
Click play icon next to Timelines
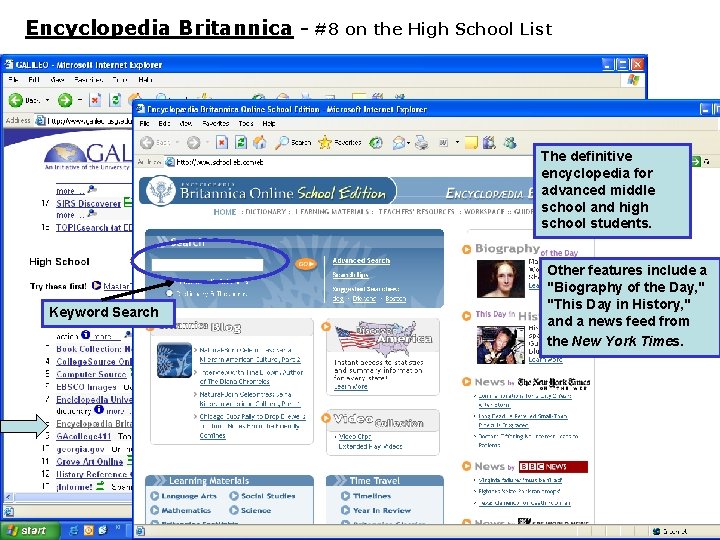click(x=345, y=496)
